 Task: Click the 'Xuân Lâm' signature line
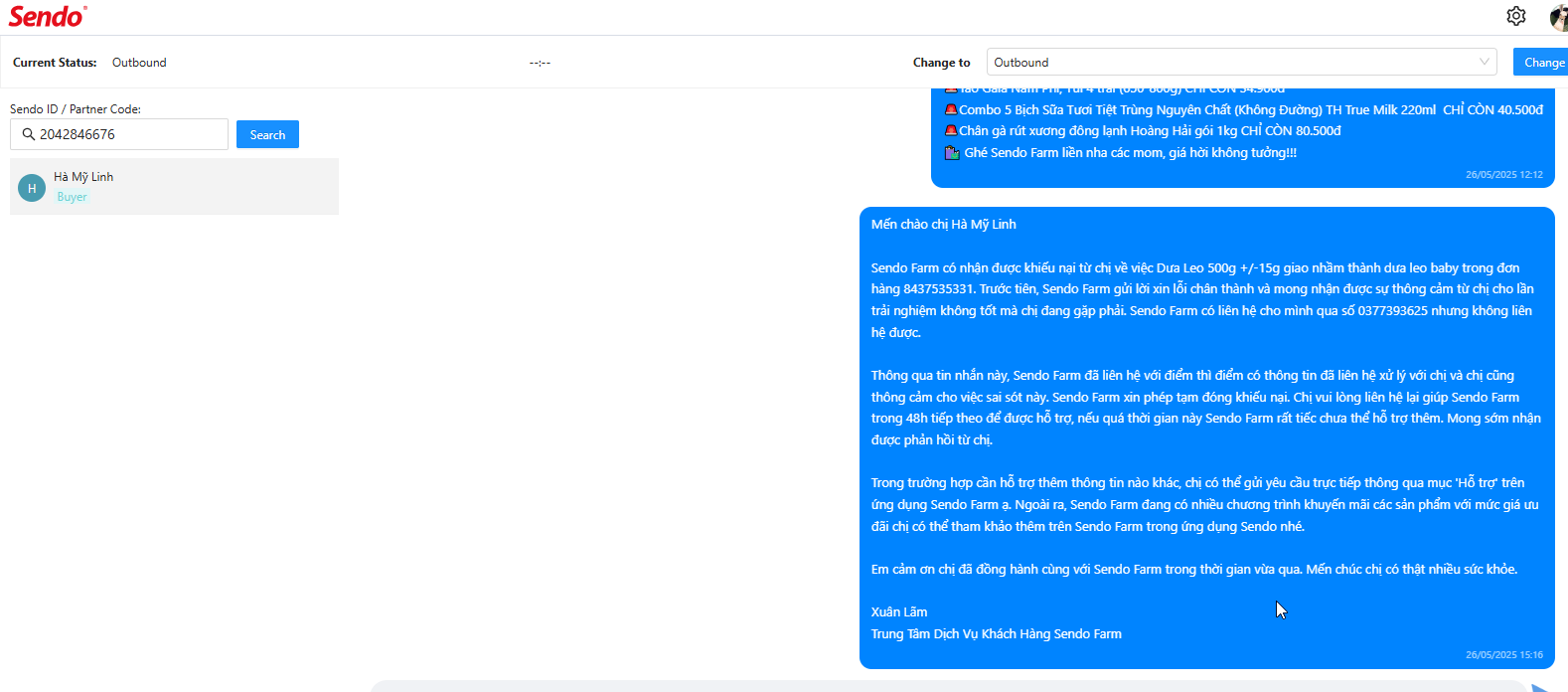pyautogui.click(x=899, y=611)
